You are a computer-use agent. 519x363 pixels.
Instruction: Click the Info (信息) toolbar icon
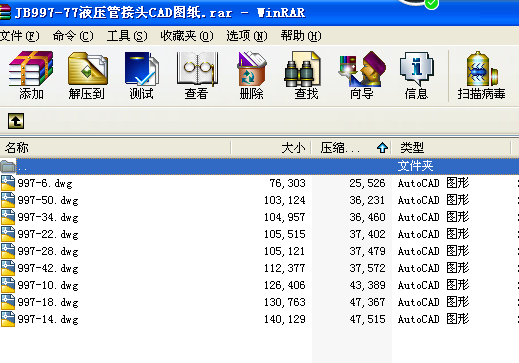click(417, 69)
